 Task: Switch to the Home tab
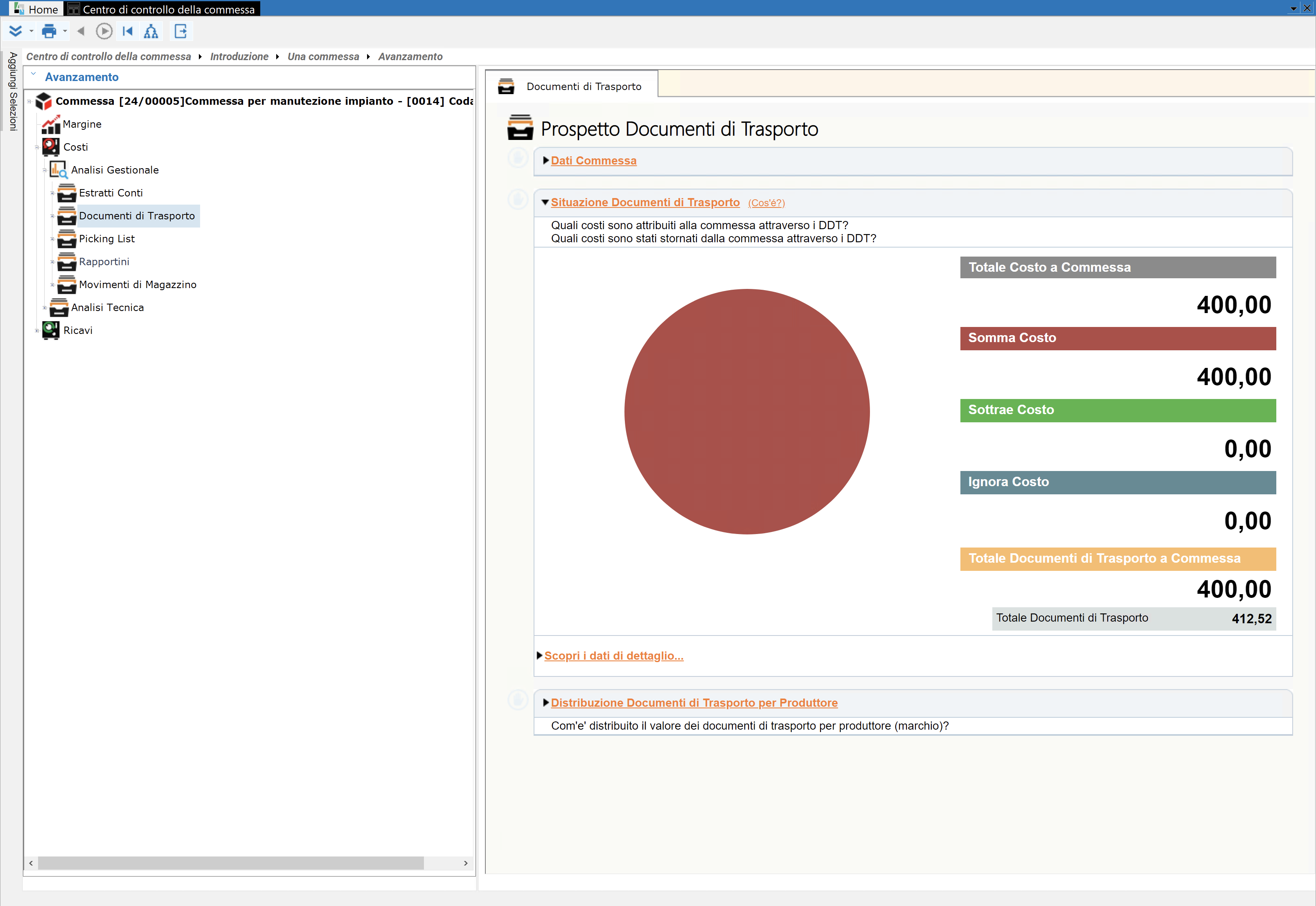[36, 9]
